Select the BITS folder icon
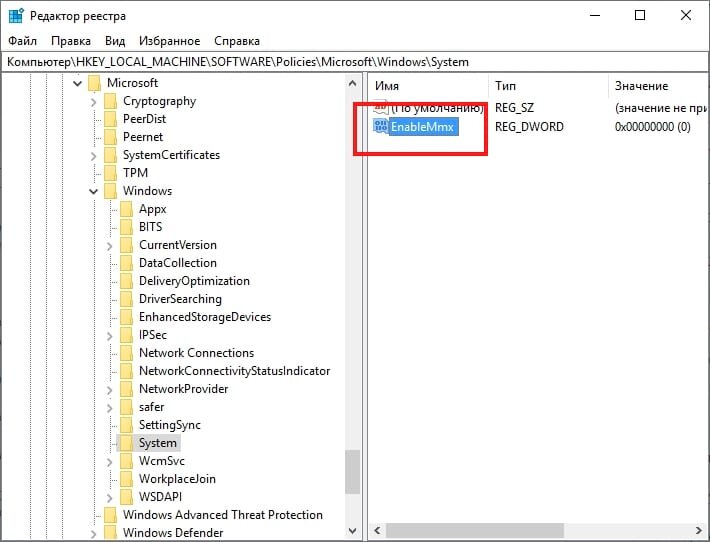Viewport: 710px width, 542px height. 126,227
